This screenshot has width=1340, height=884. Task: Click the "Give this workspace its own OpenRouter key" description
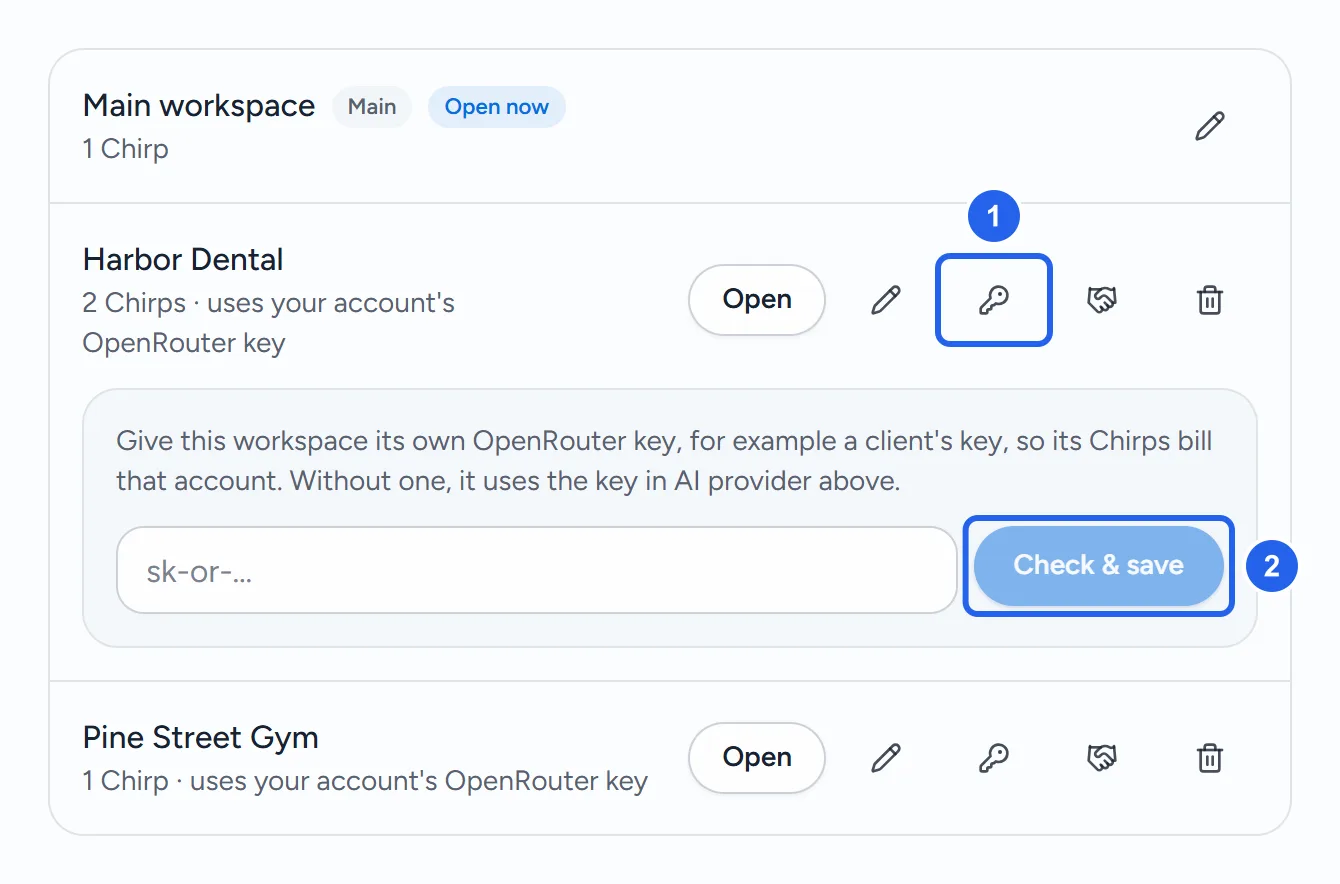point(664,461)
